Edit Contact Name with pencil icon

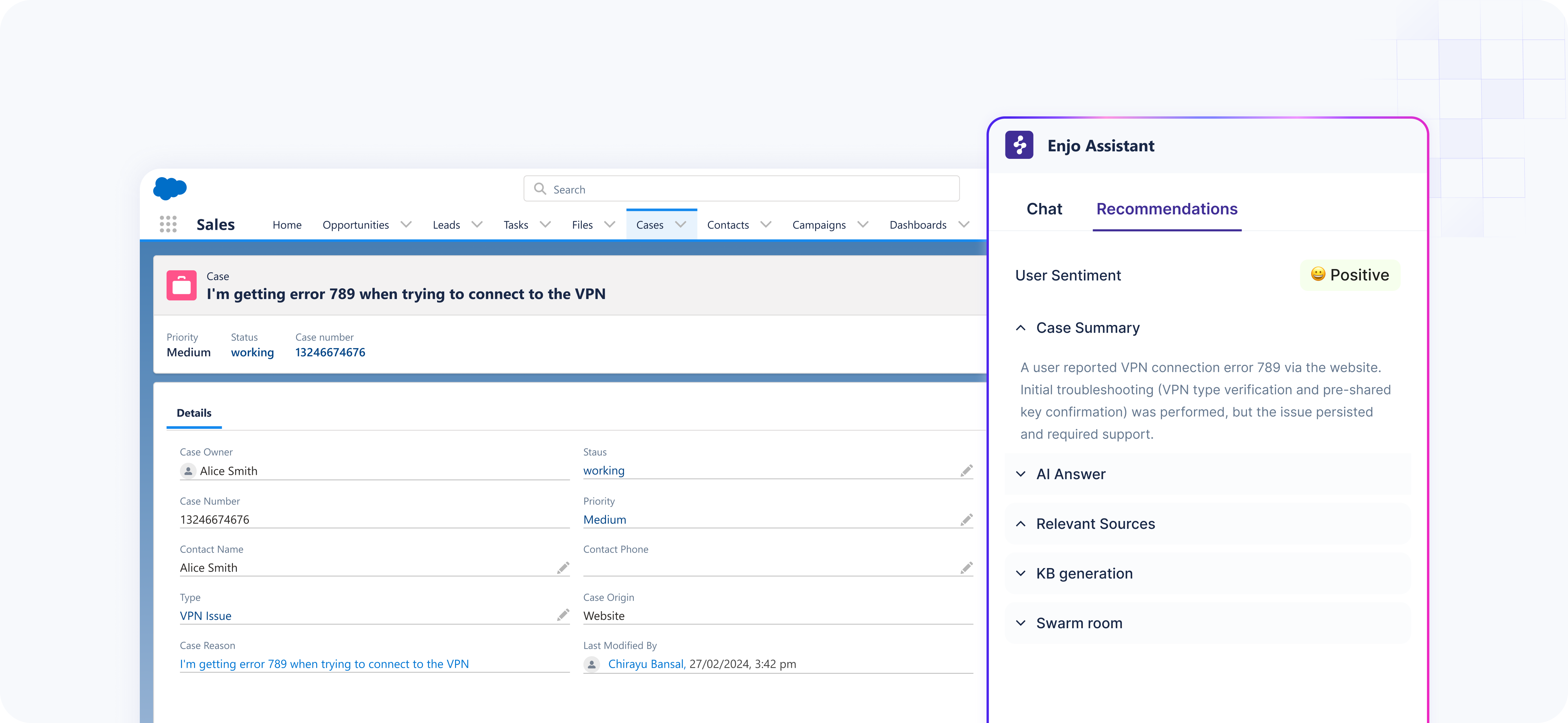click(x=563, y=568)
